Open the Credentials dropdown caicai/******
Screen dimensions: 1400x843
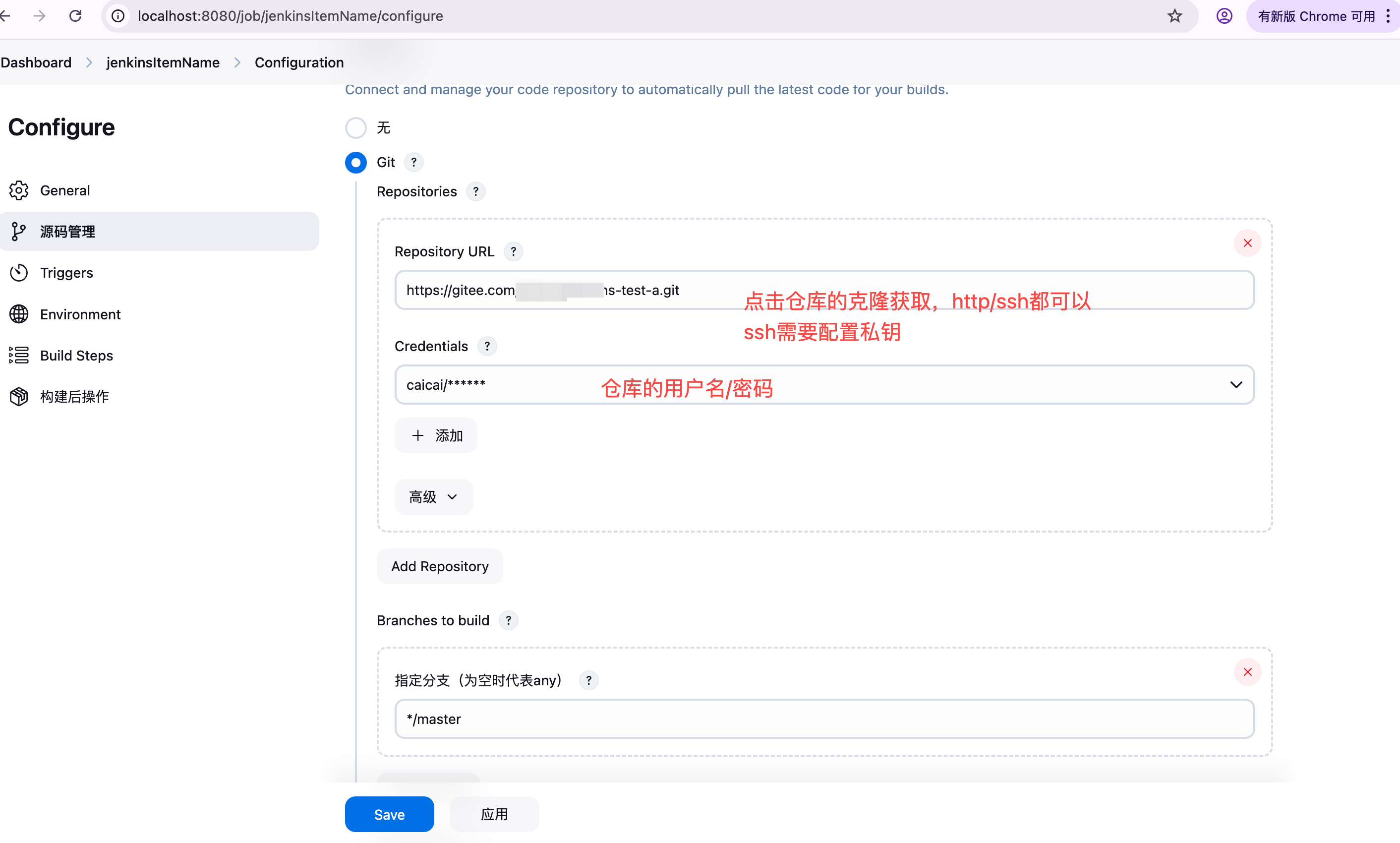coord(824,385)
